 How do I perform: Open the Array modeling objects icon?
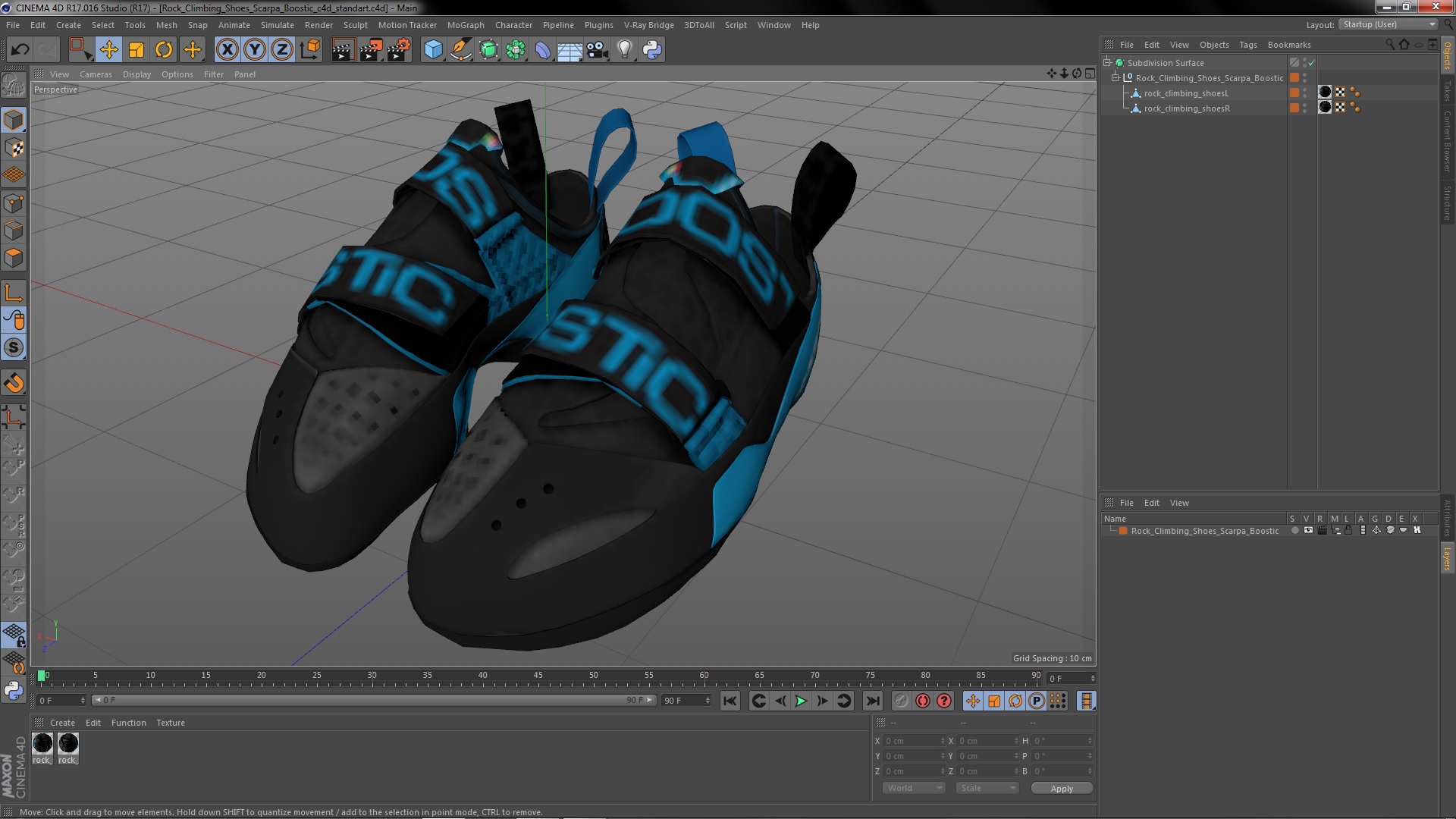click(x=516, y=50)
